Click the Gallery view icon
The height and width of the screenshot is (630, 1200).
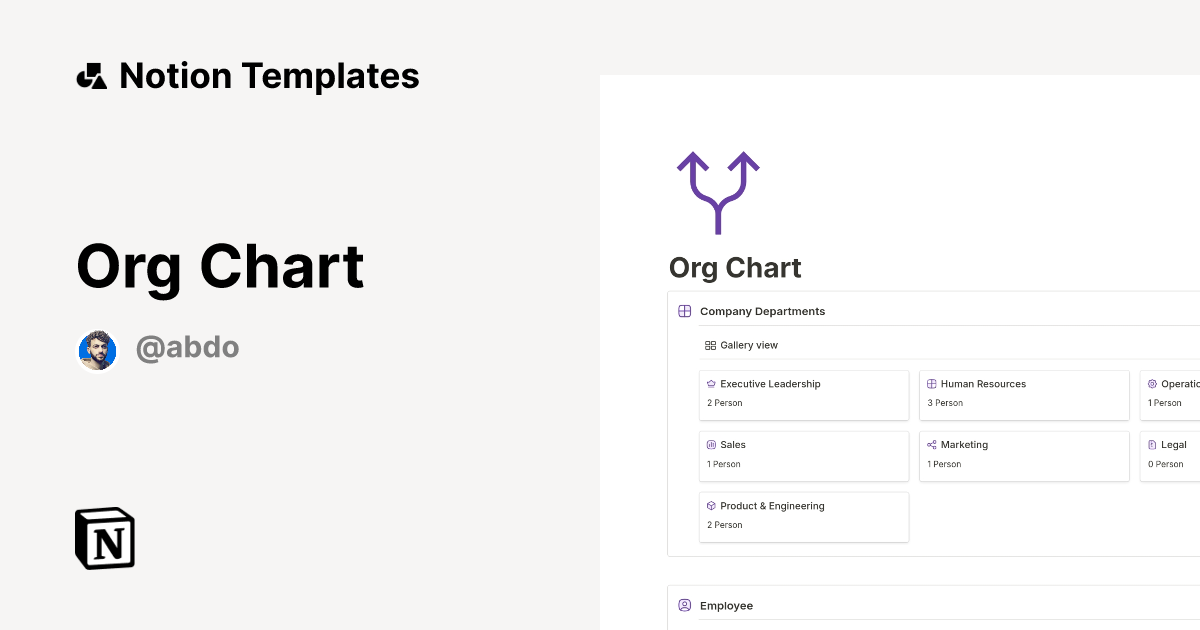point(709,345)
